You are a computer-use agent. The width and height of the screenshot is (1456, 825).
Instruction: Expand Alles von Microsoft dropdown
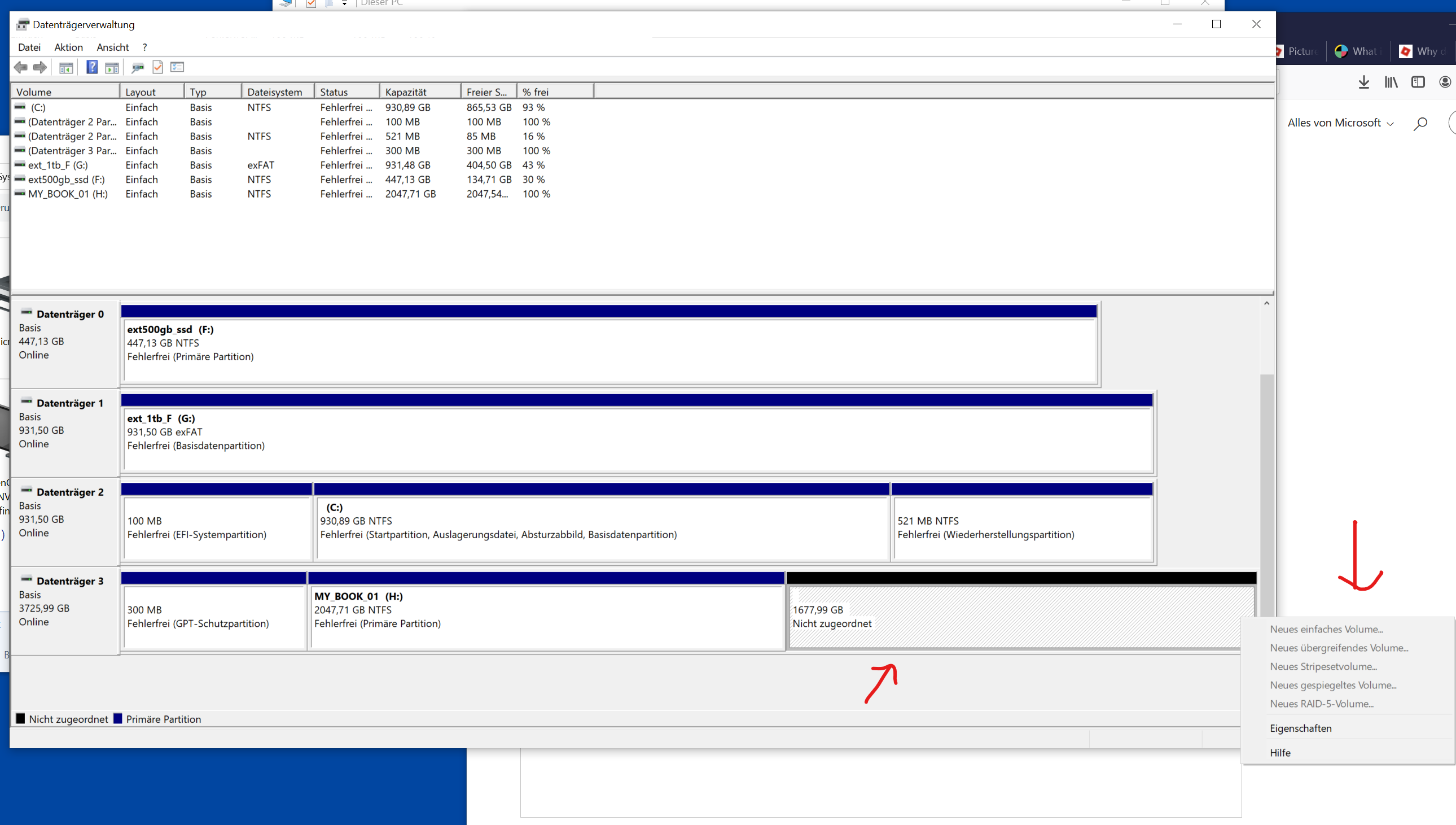1340,123
